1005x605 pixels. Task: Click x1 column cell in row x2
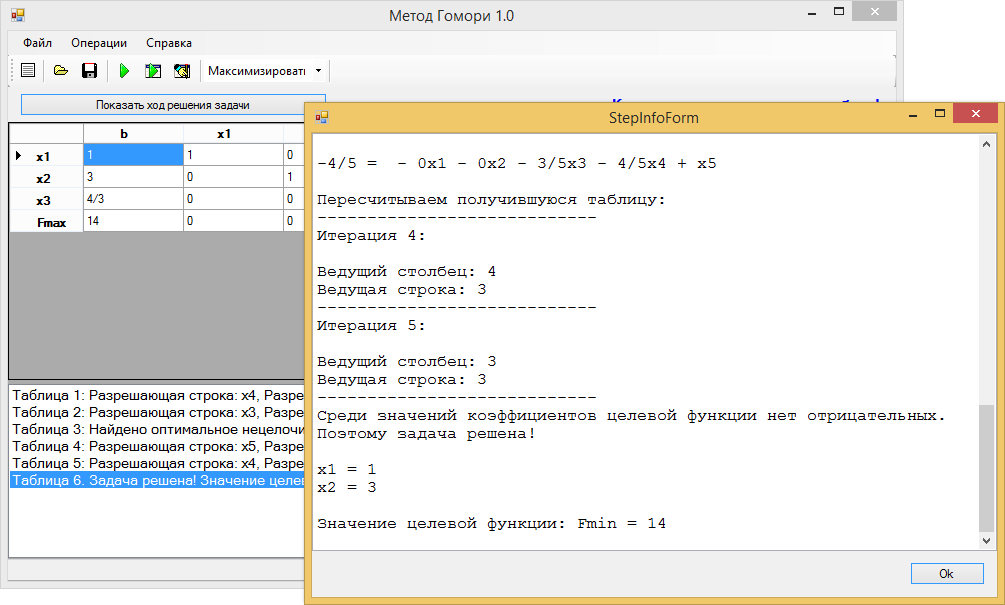tap(233, 177)
